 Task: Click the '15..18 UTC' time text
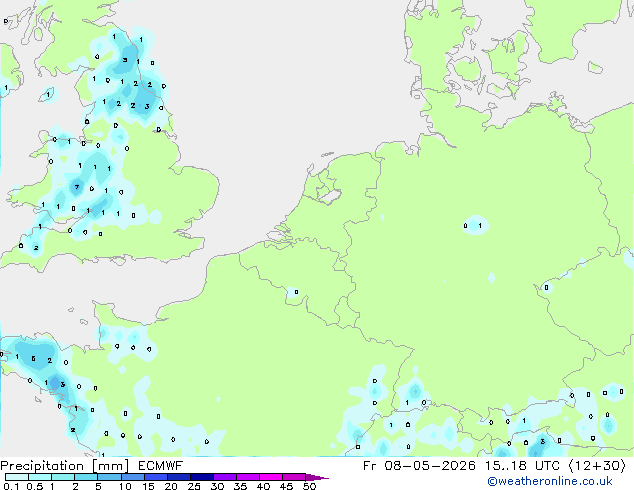pos(522,466)
